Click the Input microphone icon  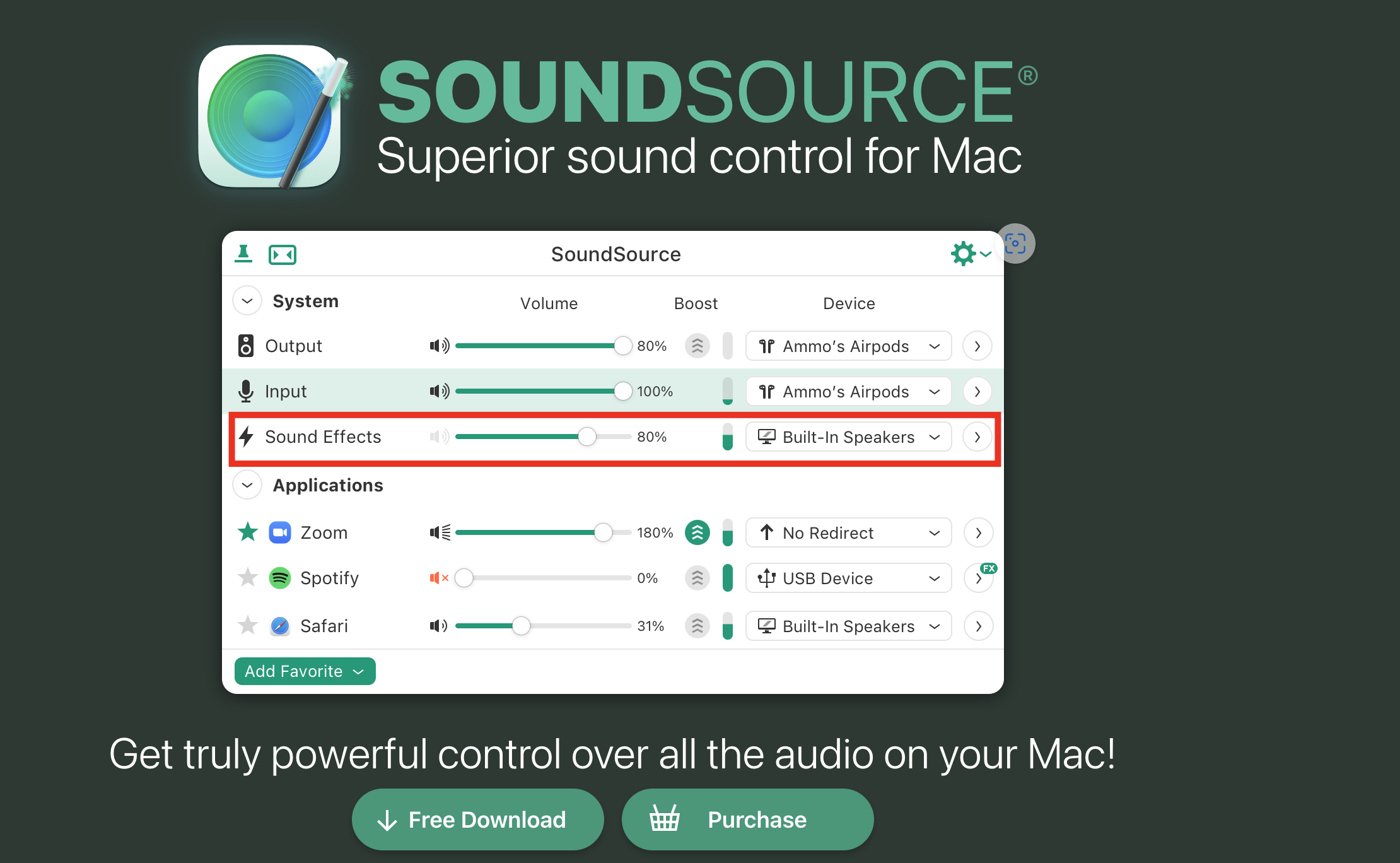[x=246, y=391]
